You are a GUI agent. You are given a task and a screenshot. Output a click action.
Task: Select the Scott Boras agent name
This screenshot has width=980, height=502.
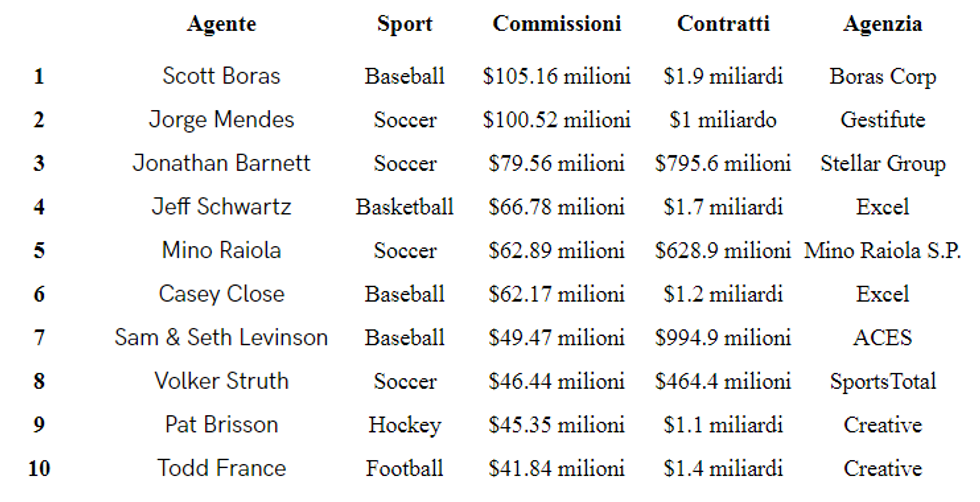(221, 76)
